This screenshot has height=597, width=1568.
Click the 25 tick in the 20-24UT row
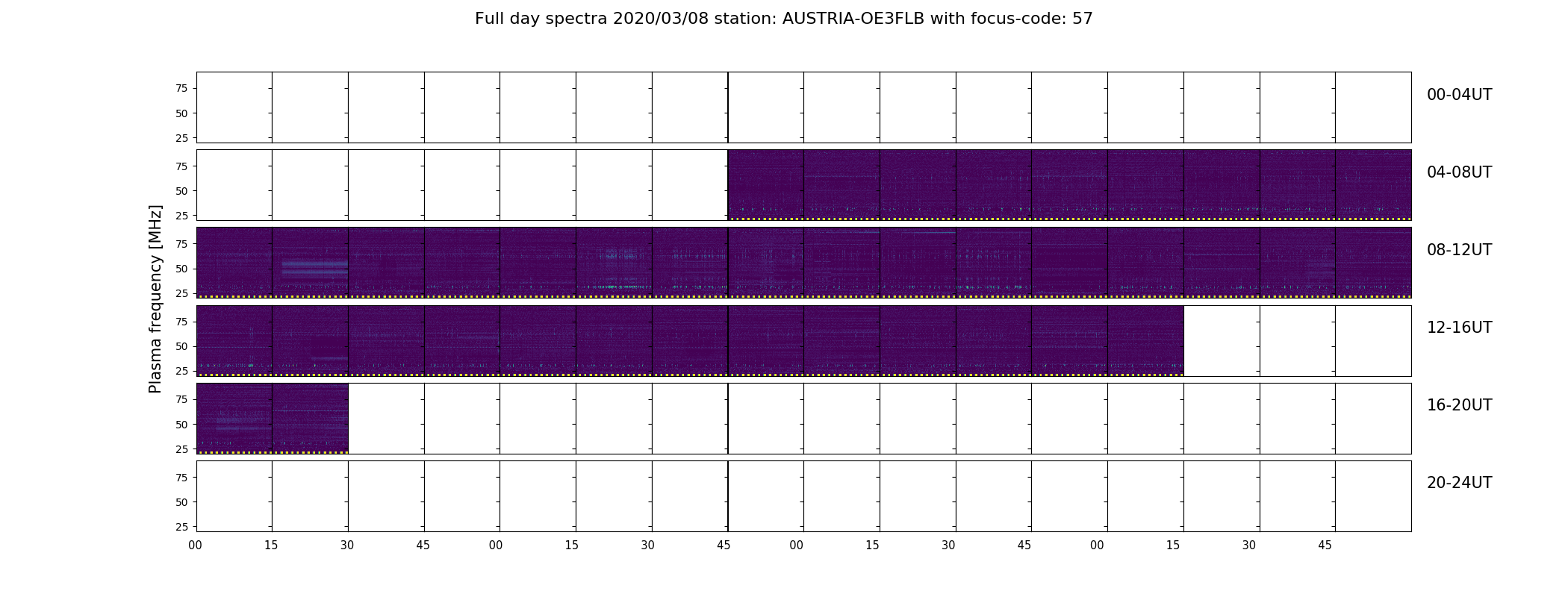point(181,527)
